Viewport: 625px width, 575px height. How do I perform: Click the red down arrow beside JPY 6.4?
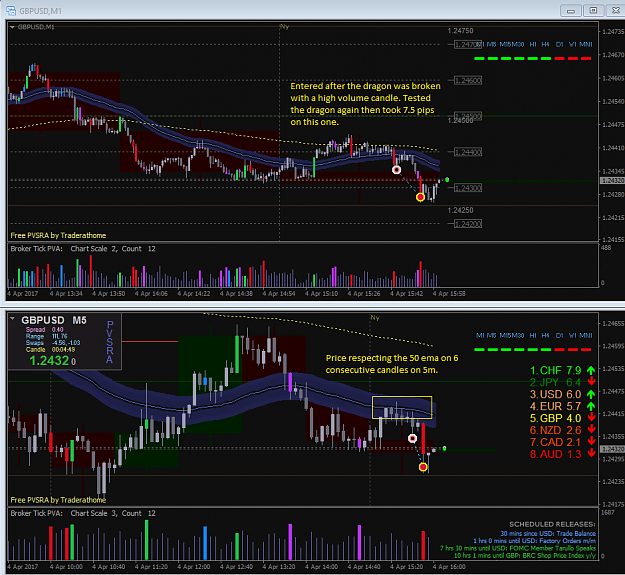pyautogui.click(x=591, y=382)
